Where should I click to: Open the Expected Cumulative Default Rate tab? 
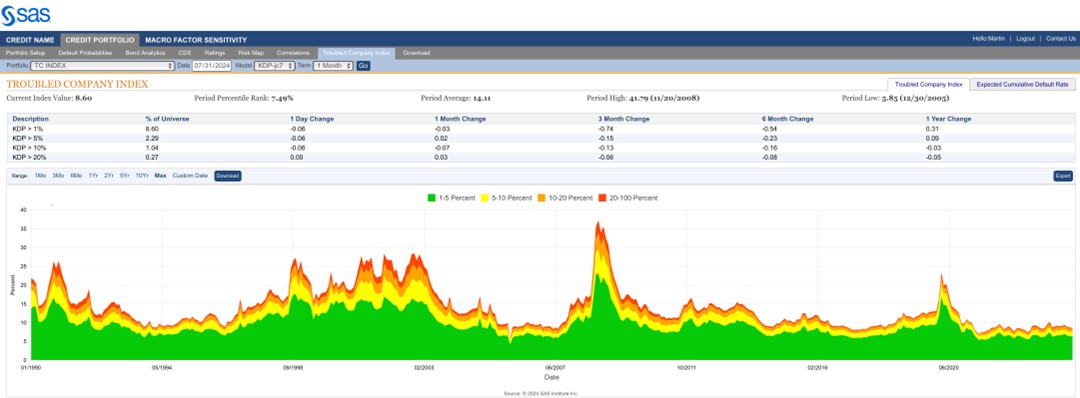(x=1022, y=84)
